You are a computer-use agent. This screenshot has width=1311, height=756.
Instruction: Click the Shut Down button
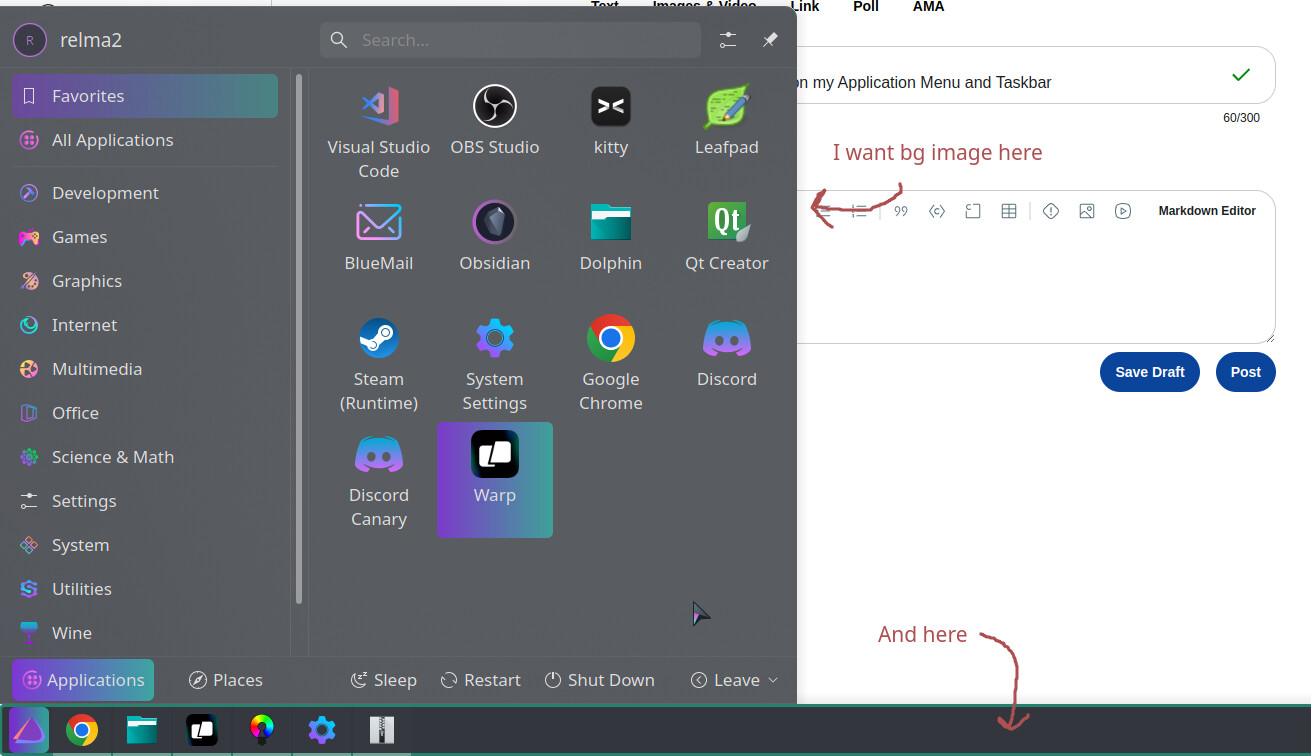click(600, 680)
